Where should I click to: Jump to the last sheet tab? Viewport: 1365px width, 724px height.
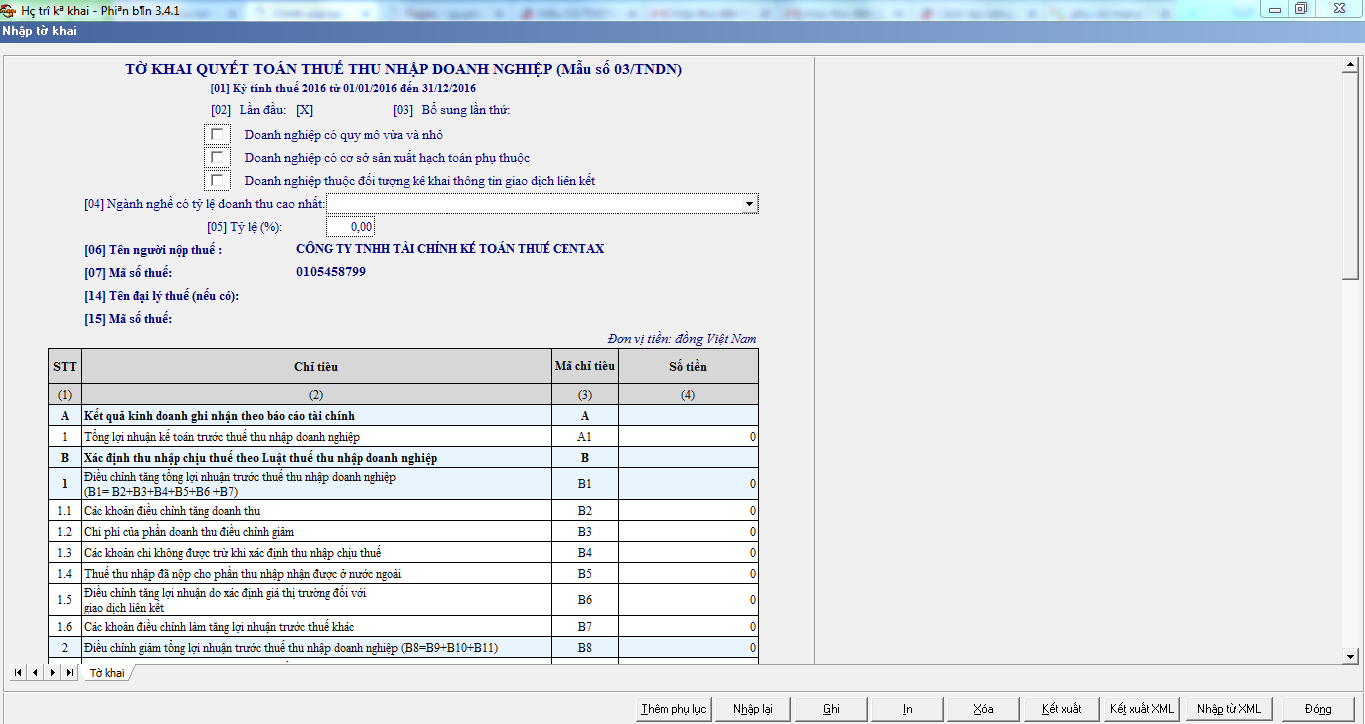pyautogui.click(x=69, y=673)
